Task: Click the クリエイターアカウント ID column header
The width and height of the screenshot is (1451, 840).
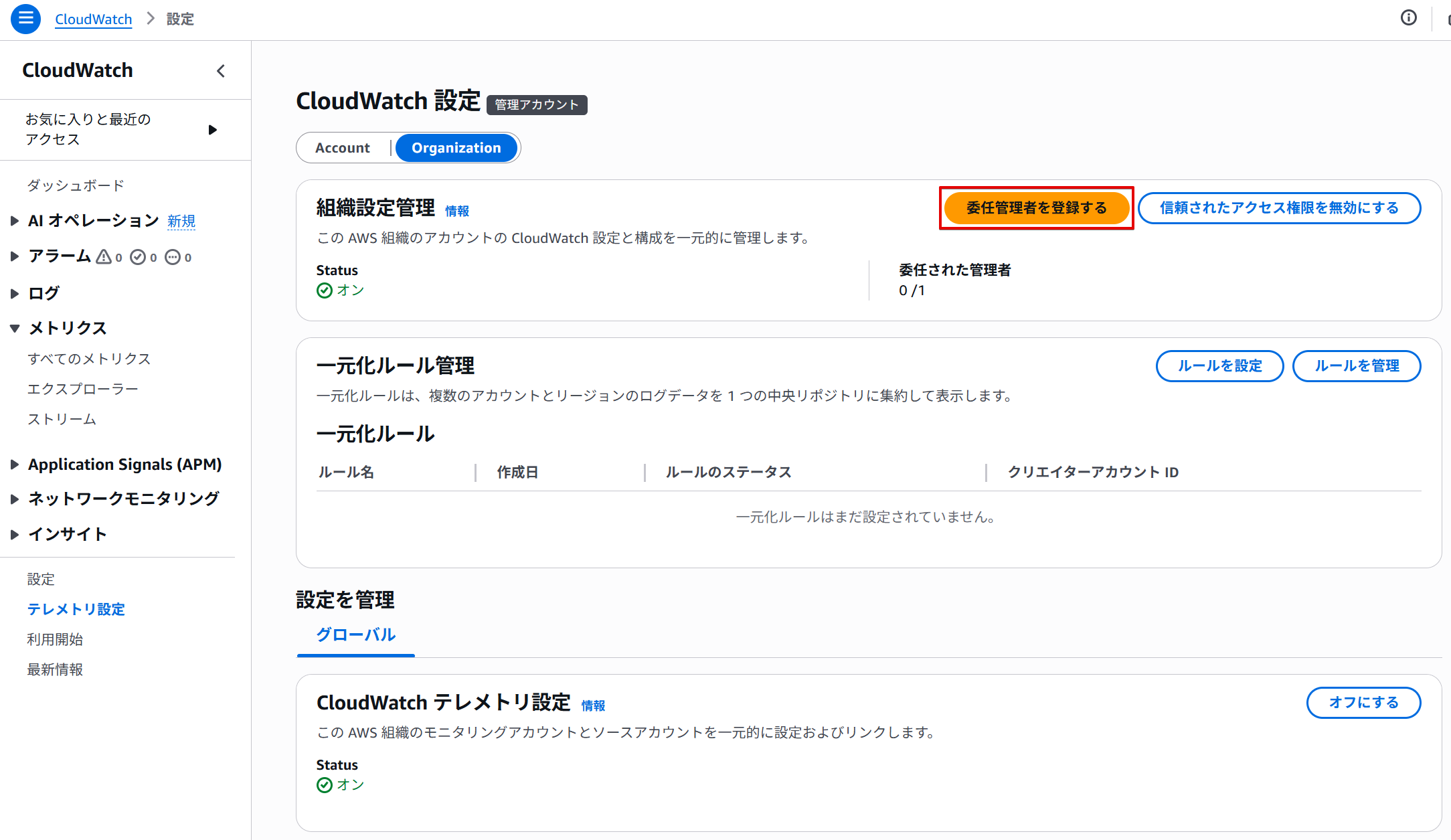Action: point(1093,472)
